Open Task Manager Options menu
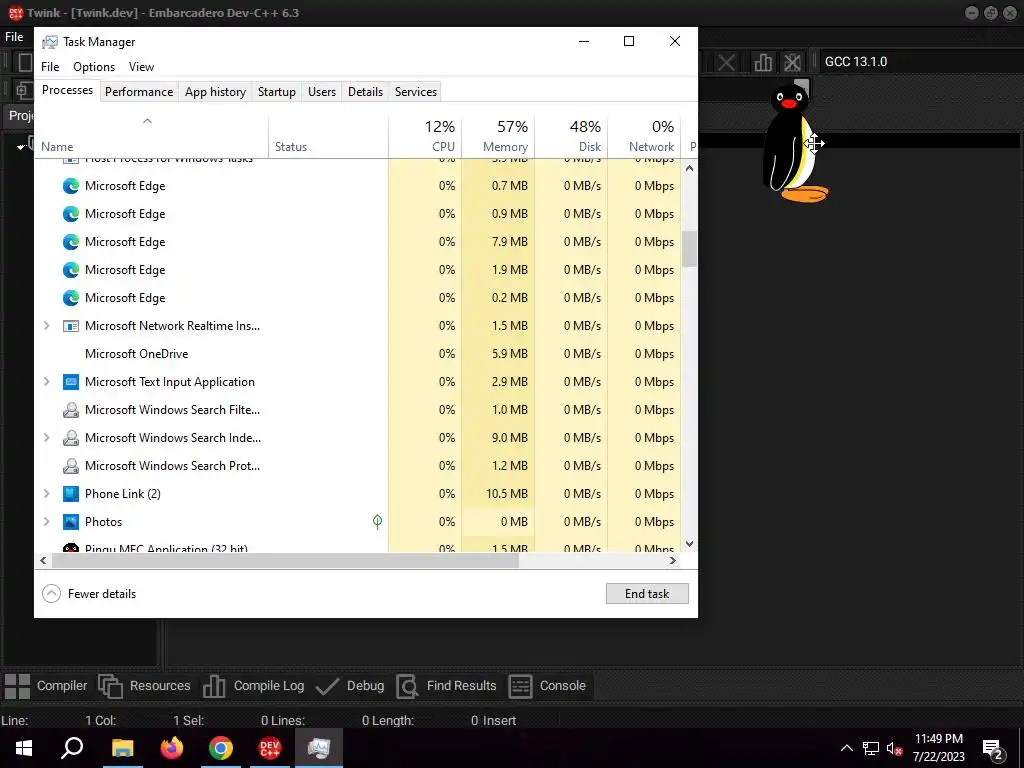Image resolution: width=1024 pixels, height=768 pixels. point(94,67)
